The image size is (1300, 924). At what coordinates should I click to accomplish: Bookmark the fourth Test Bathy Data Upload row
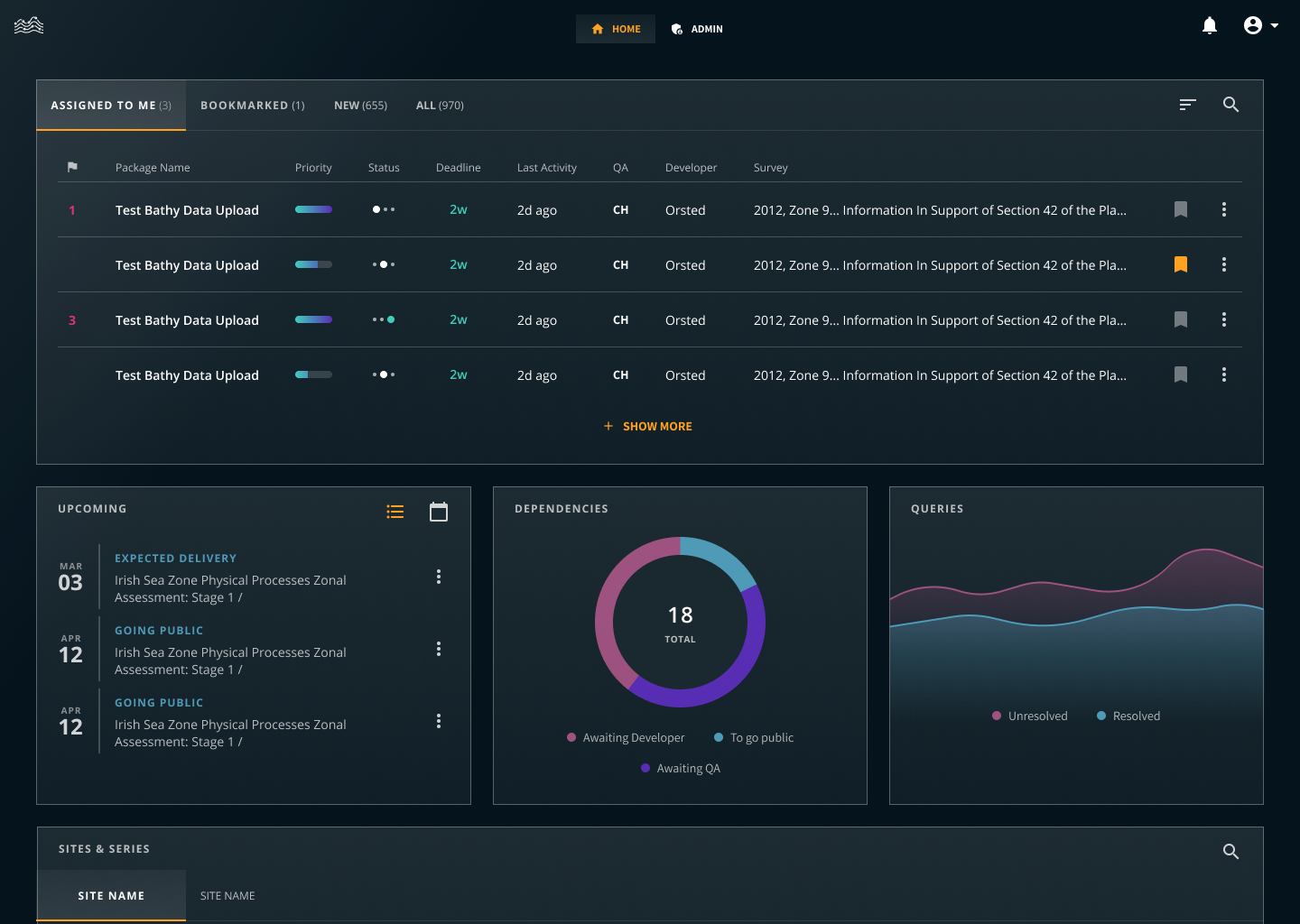coord(1180,374)
